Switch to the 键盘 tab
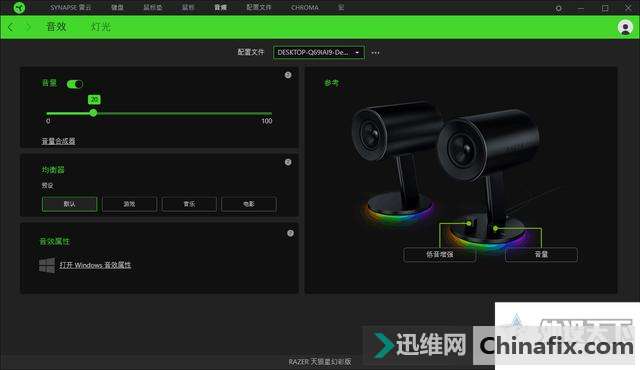The image size is (640, 370). [x=117, y=7]
